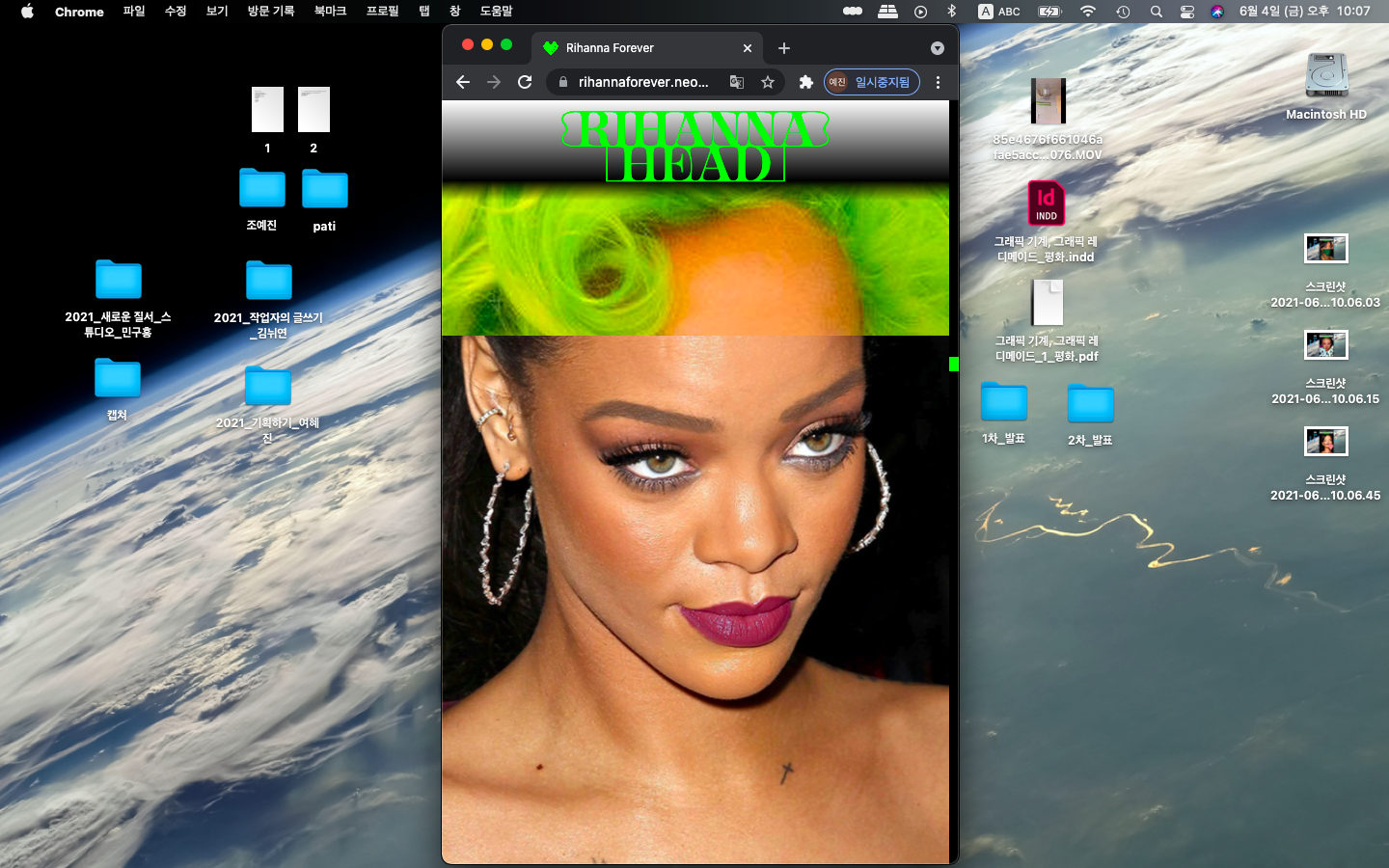
Task: Expand the Chrome tab search dropdown arrow
Action: 937,48
